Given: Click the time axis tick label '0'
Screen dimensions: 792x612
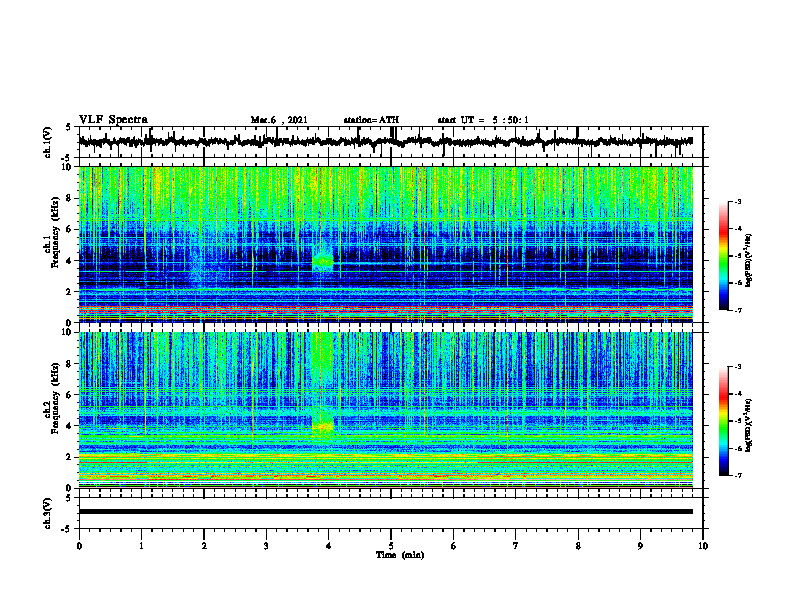Looking at the screenshot, I should pos(79,546).
